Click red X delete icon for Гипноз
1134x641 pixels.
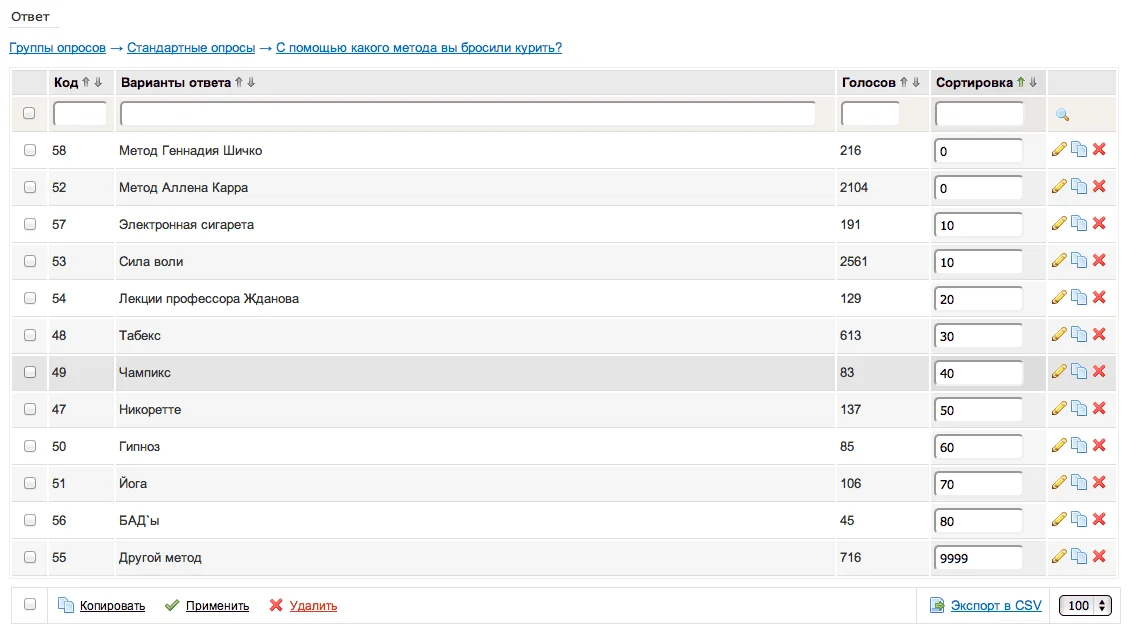pos(1099,446)
